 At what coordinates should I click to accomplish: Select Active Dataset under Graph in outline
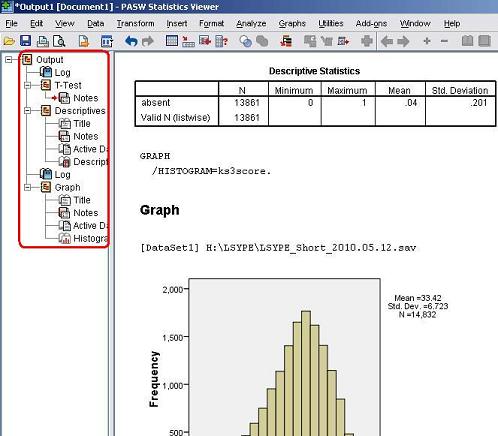click(90, 226)
